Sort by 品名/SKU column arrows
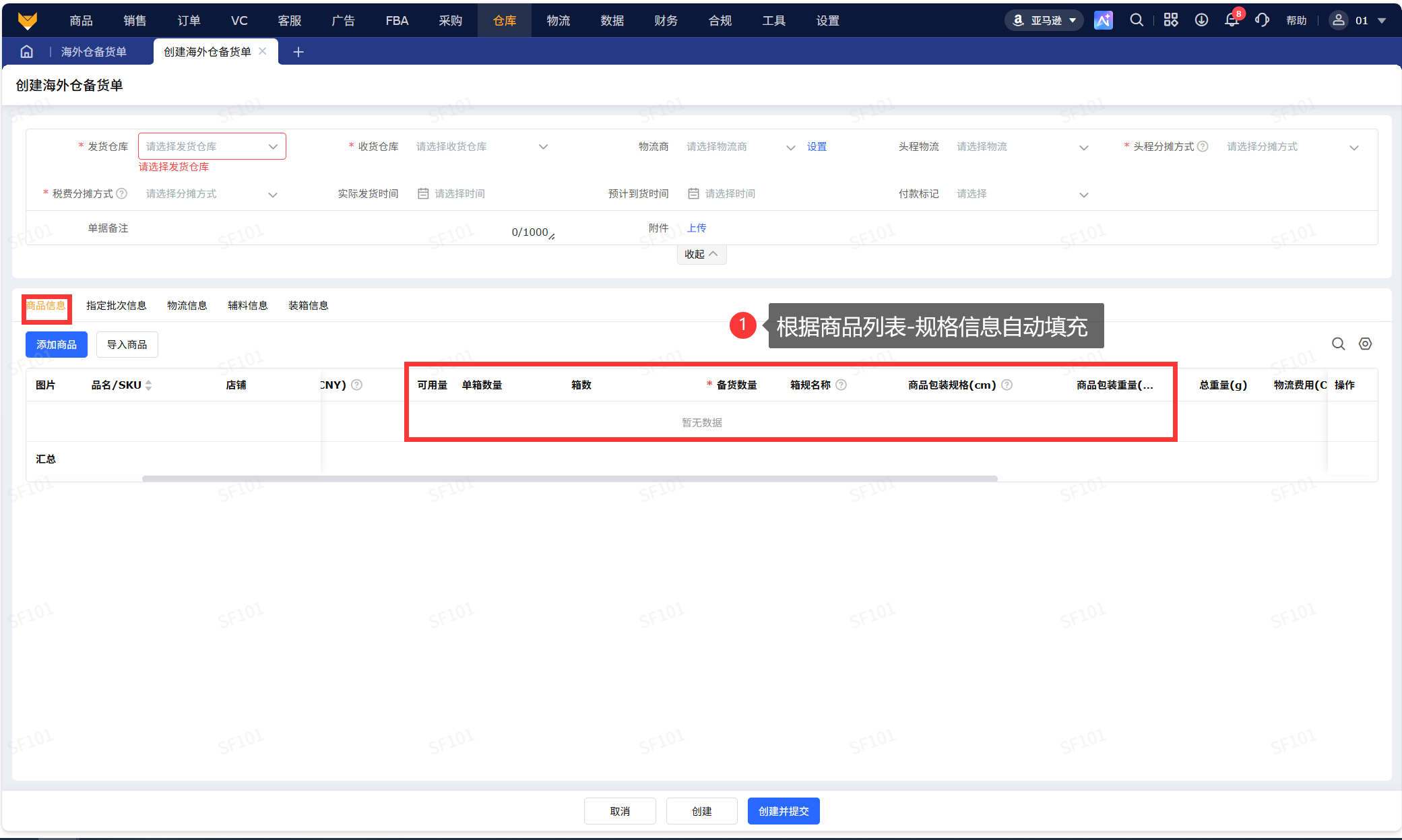Screen dimensions: 1402x840 pos(149,385)
